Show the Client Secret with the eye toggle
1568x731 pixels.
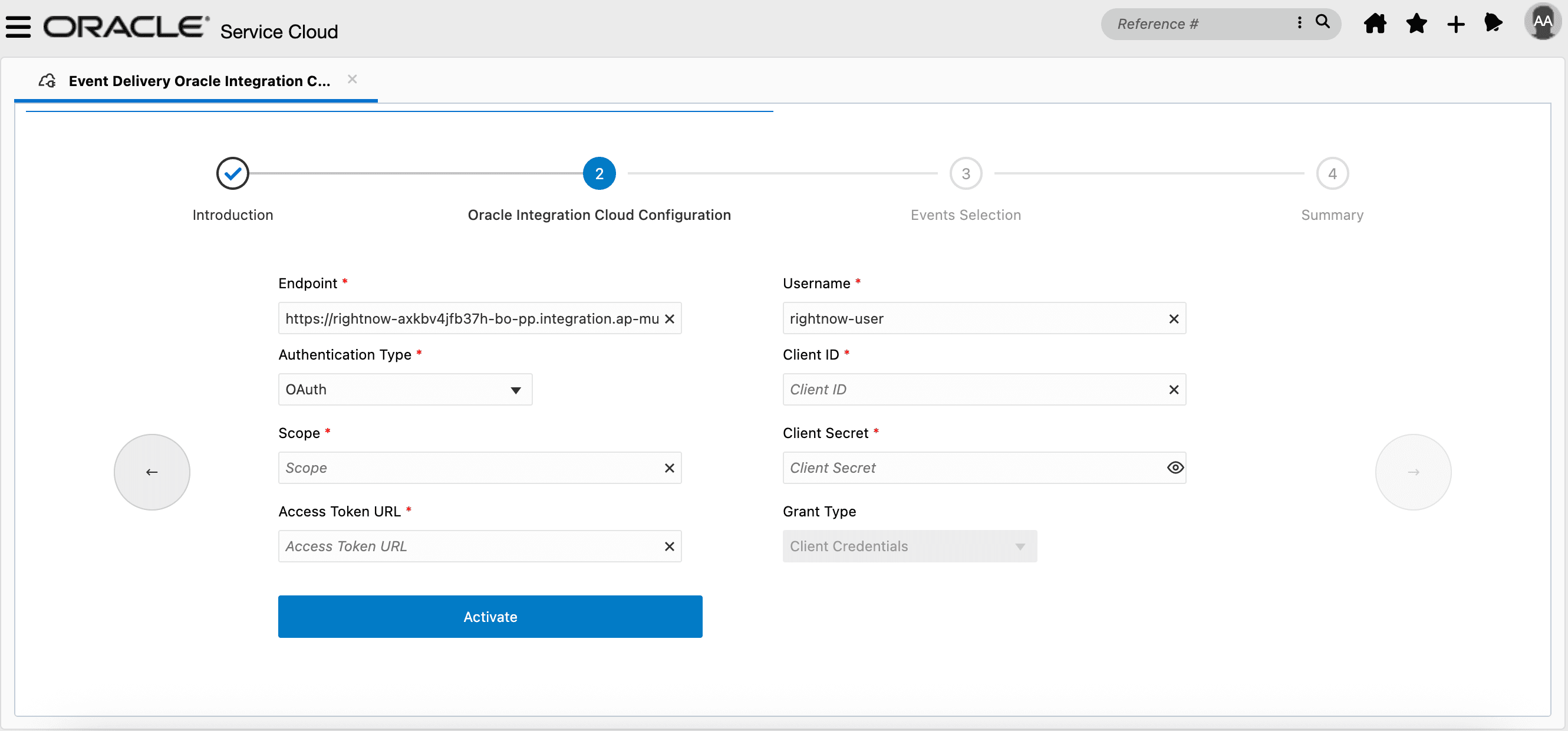pyautogui.click(x=1174, y=467)
